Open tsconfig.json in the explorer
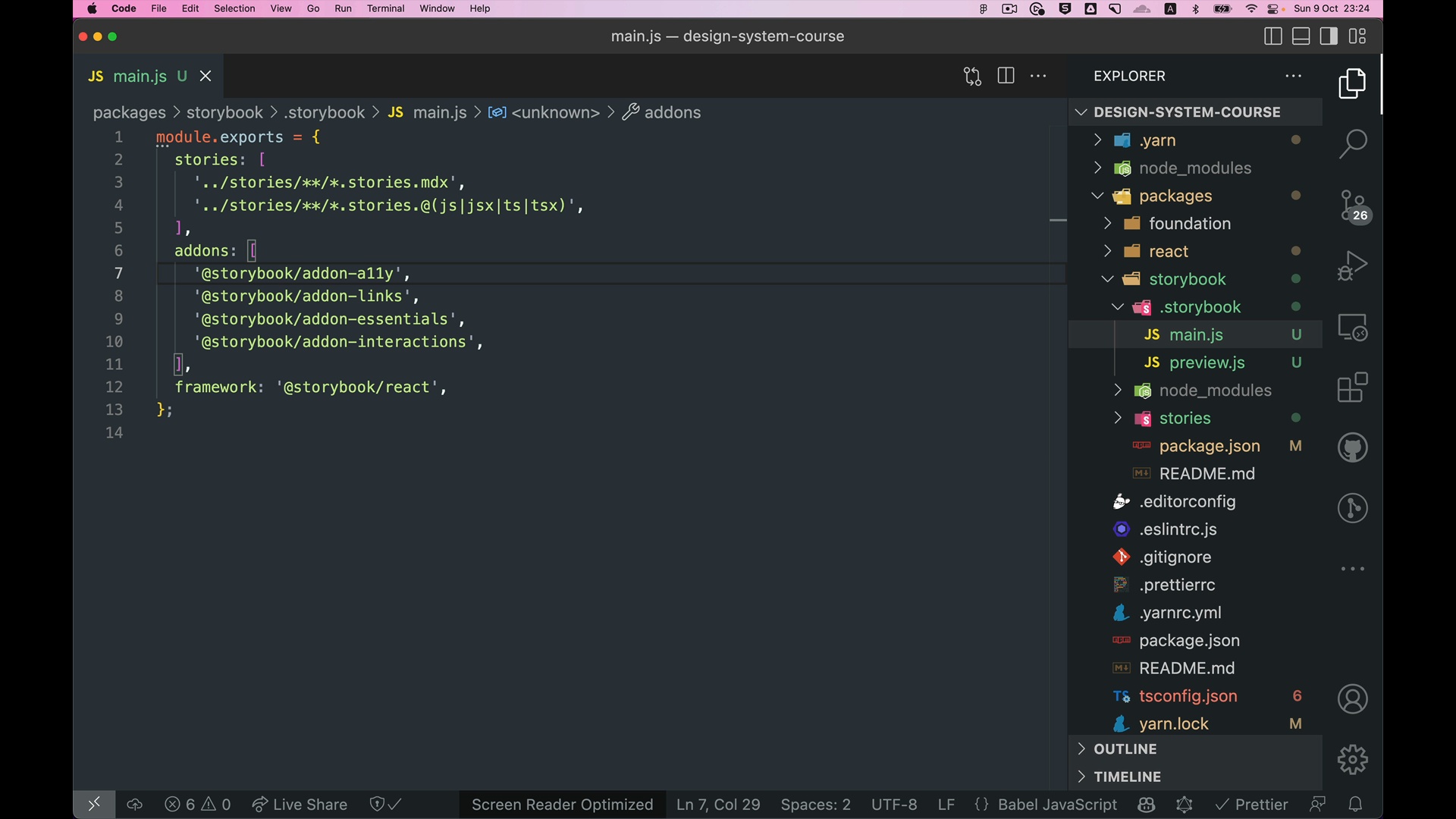Image resolution: width=1456 pixels, height=819 pixels. (1188, 696)
